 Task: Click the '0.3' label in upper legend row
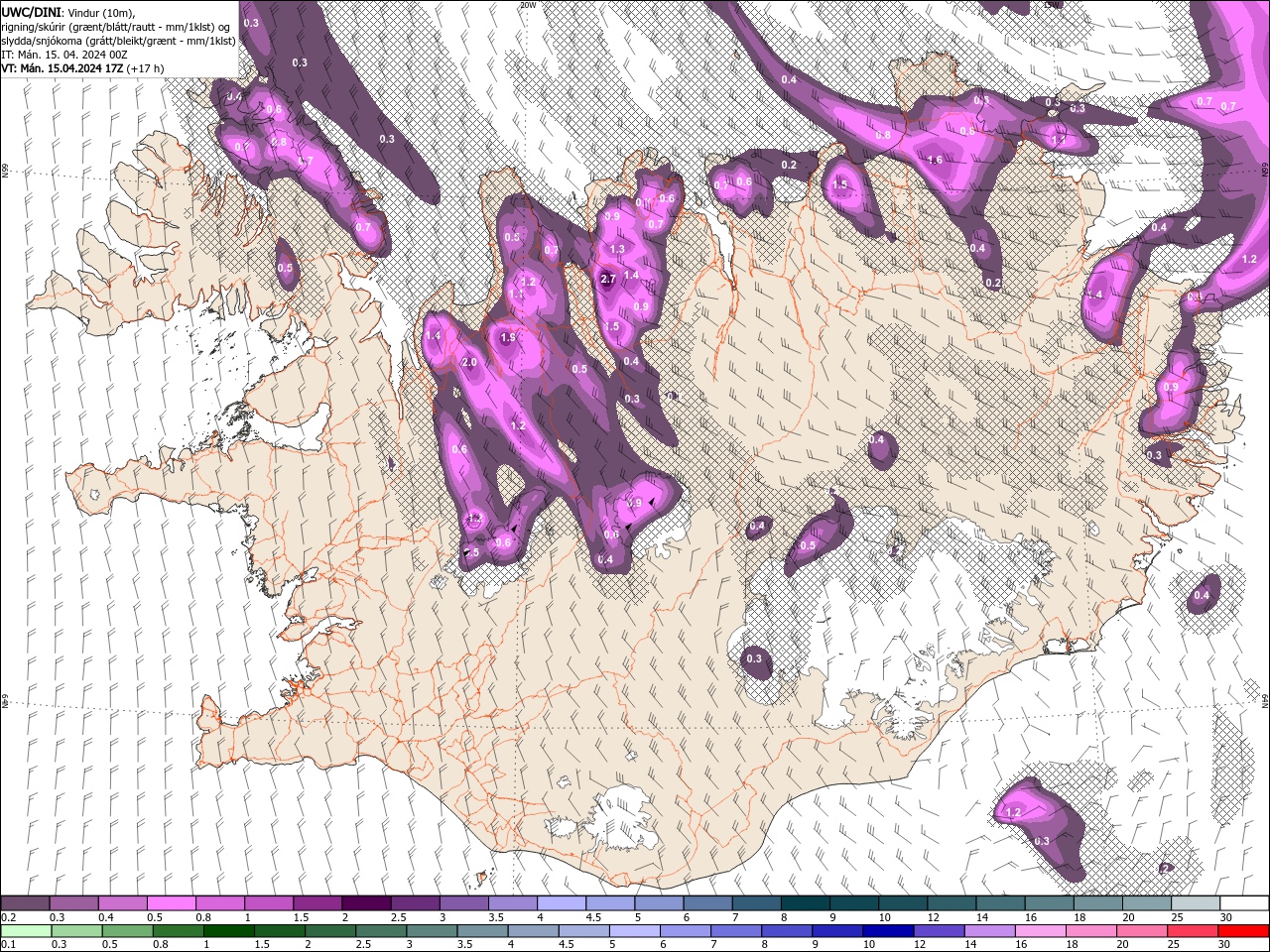59,917
